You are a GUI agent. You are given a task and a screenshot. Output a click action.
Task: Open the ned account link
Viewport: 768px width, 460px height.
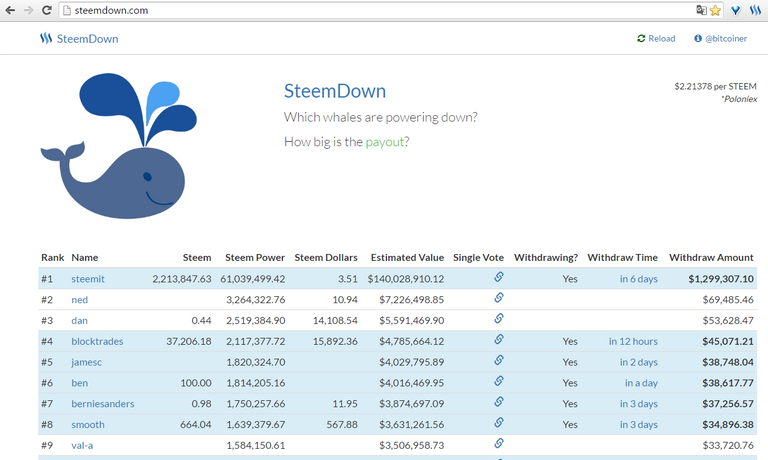pyautogui.click(x=79, y=300)
